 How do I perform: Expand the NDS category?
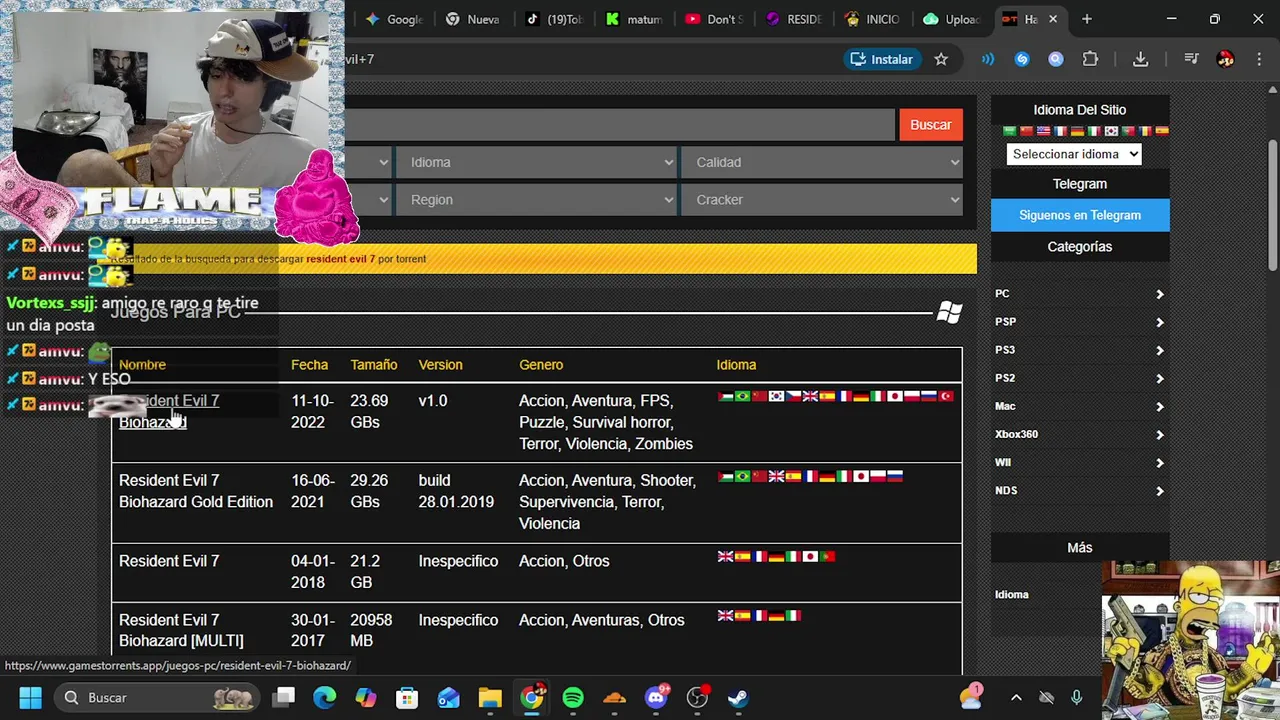[1080, 490]
